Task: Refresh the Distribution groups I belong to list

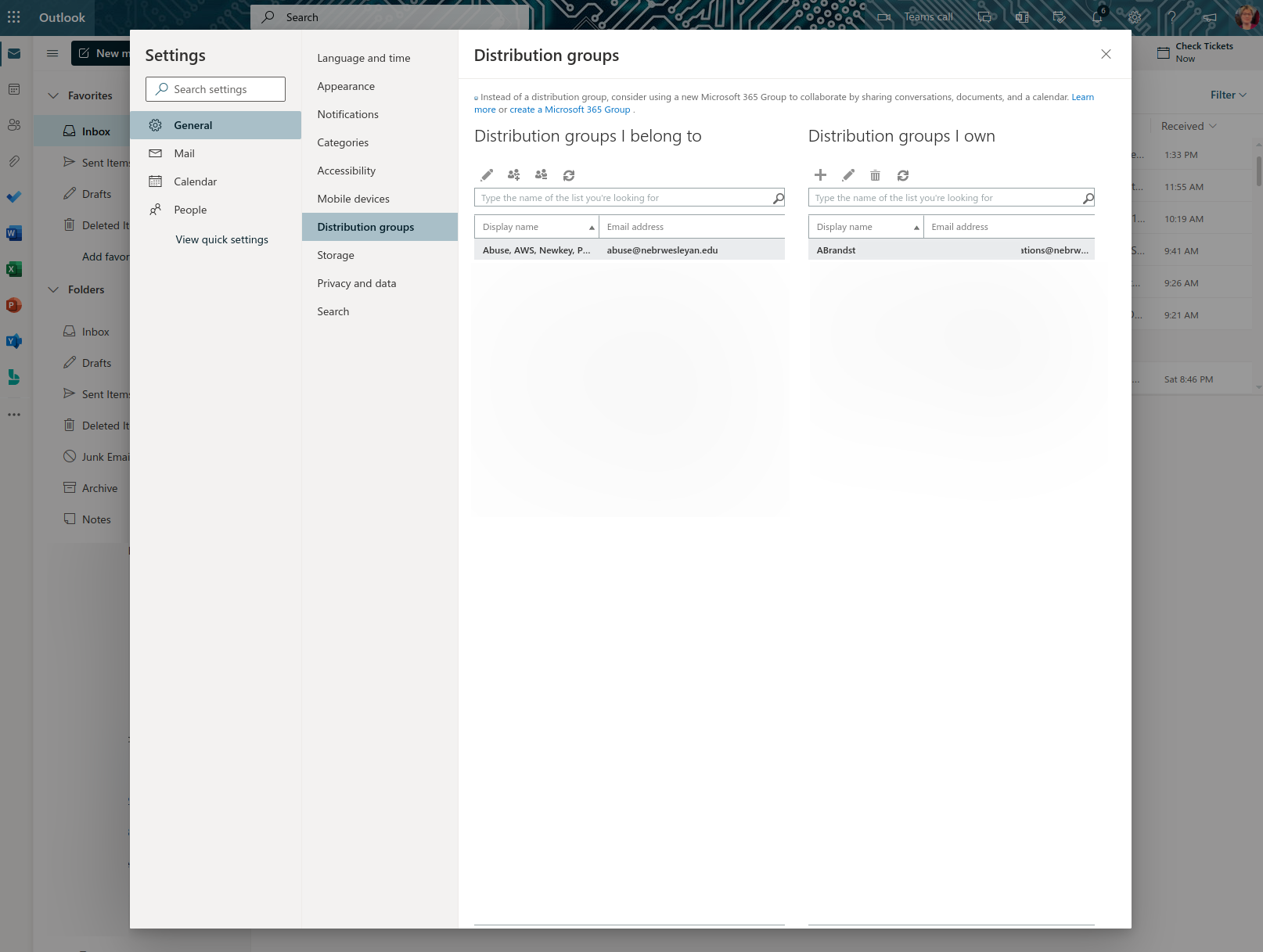Action: pyautogui.click(x=569, y=175)
